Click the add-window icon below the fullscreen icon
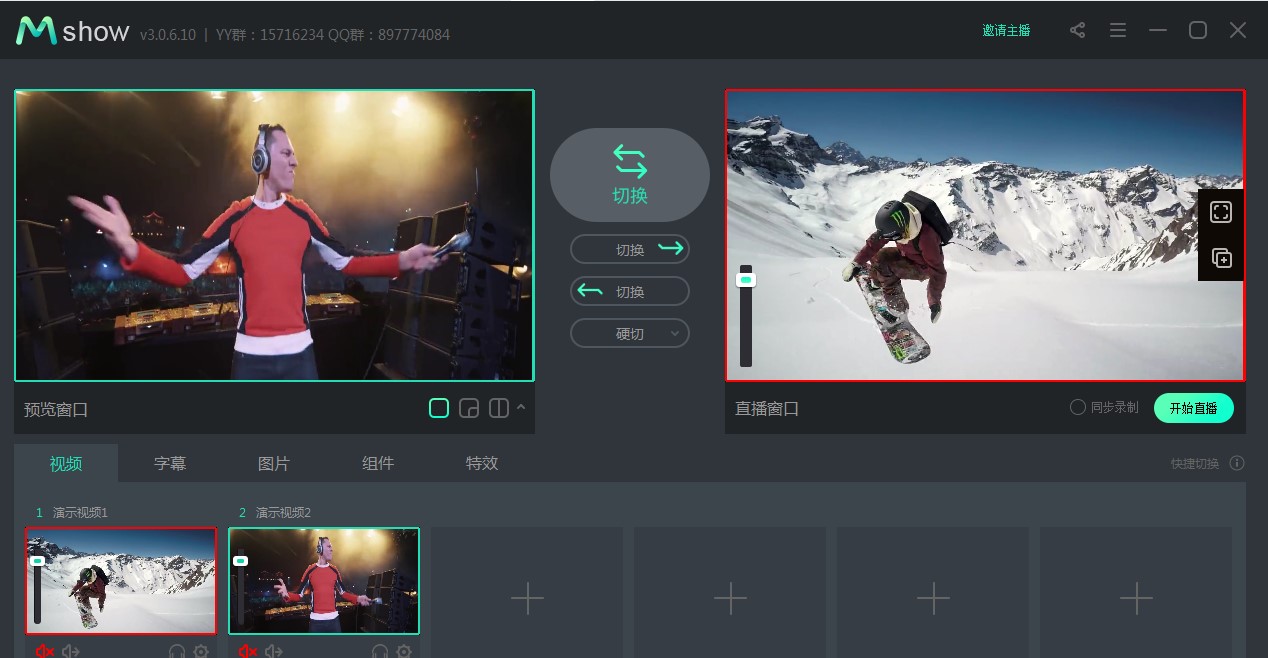The height and width of the screenshot is (658, 1268). pyautogui.click(x=1221, y=258)
